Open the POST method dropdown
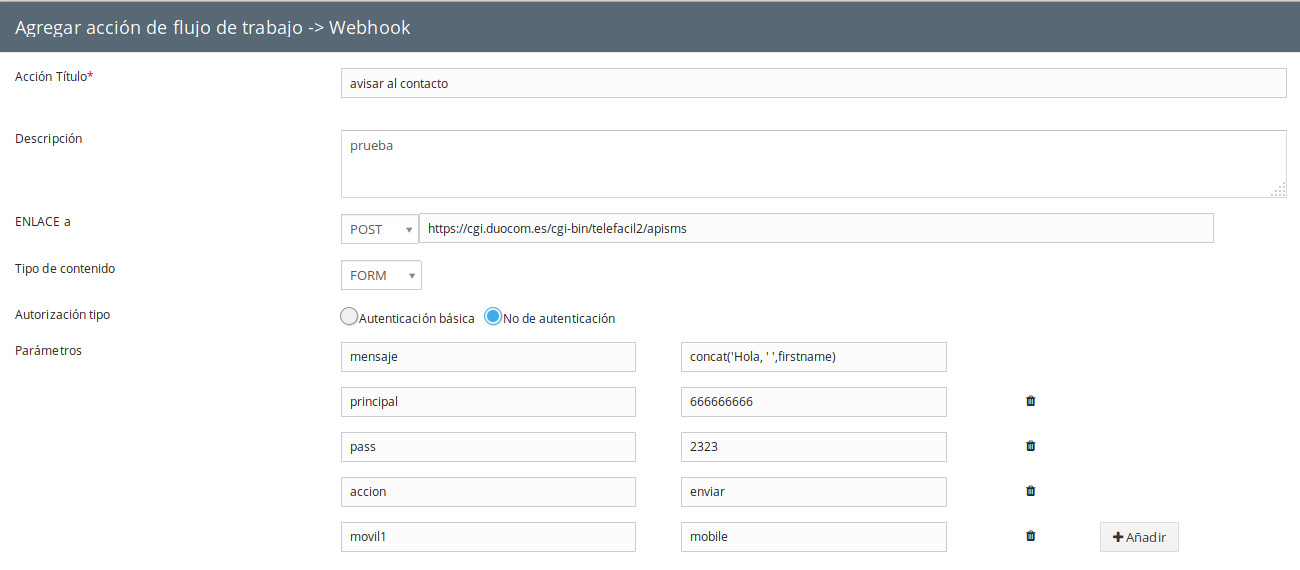The height and width of the screenshot is (570, 1300). pos(379,229)
